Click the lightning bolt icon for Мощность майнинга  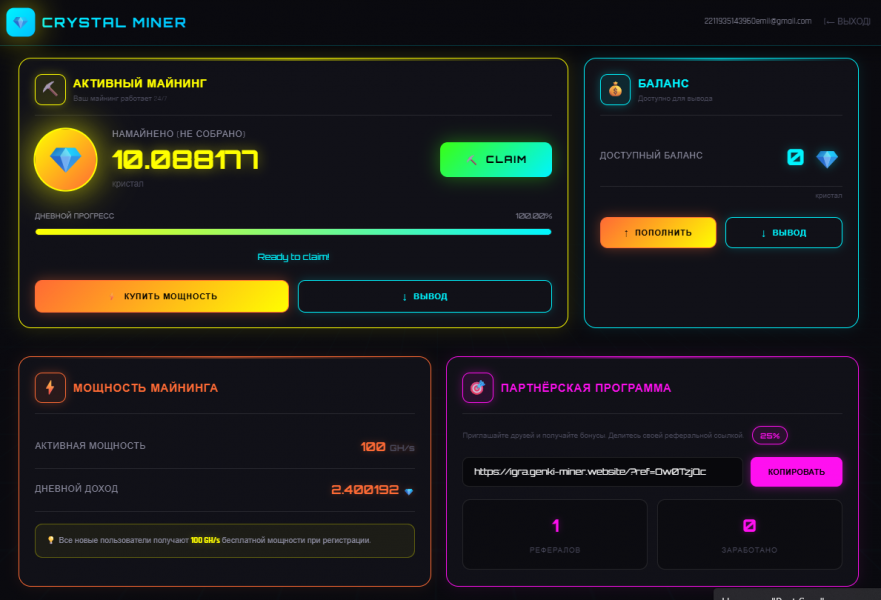point(50,388)
